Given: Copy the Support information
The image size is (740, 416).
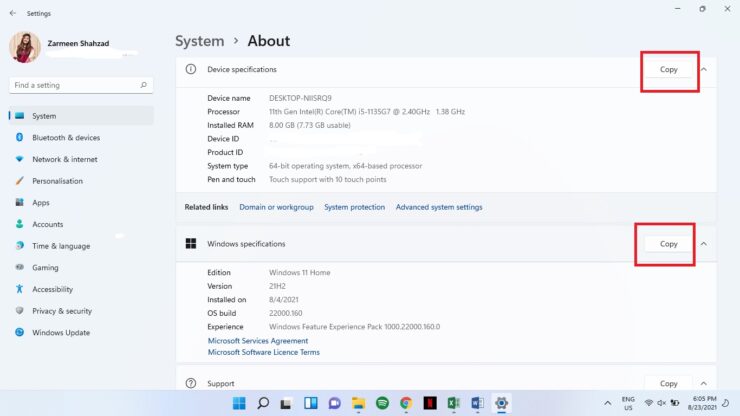Looking at the screenshot, I should coord(668,383).
